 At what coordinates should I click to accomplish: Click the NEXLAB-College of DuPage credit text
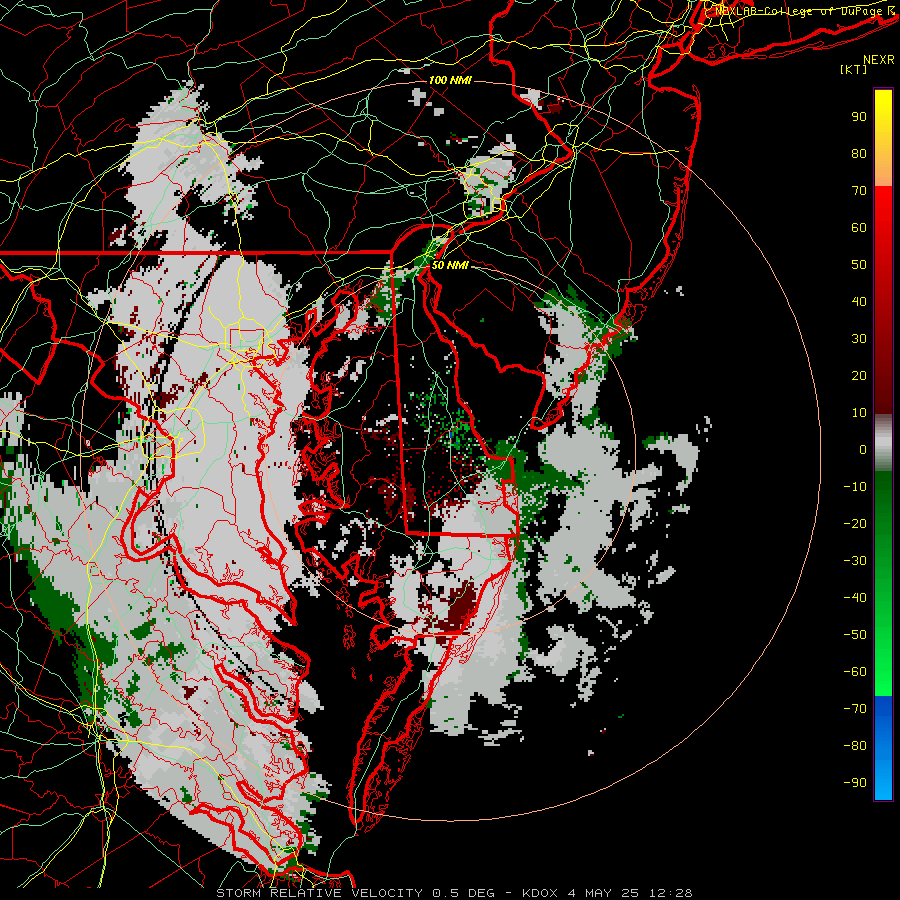pos(805,10)
